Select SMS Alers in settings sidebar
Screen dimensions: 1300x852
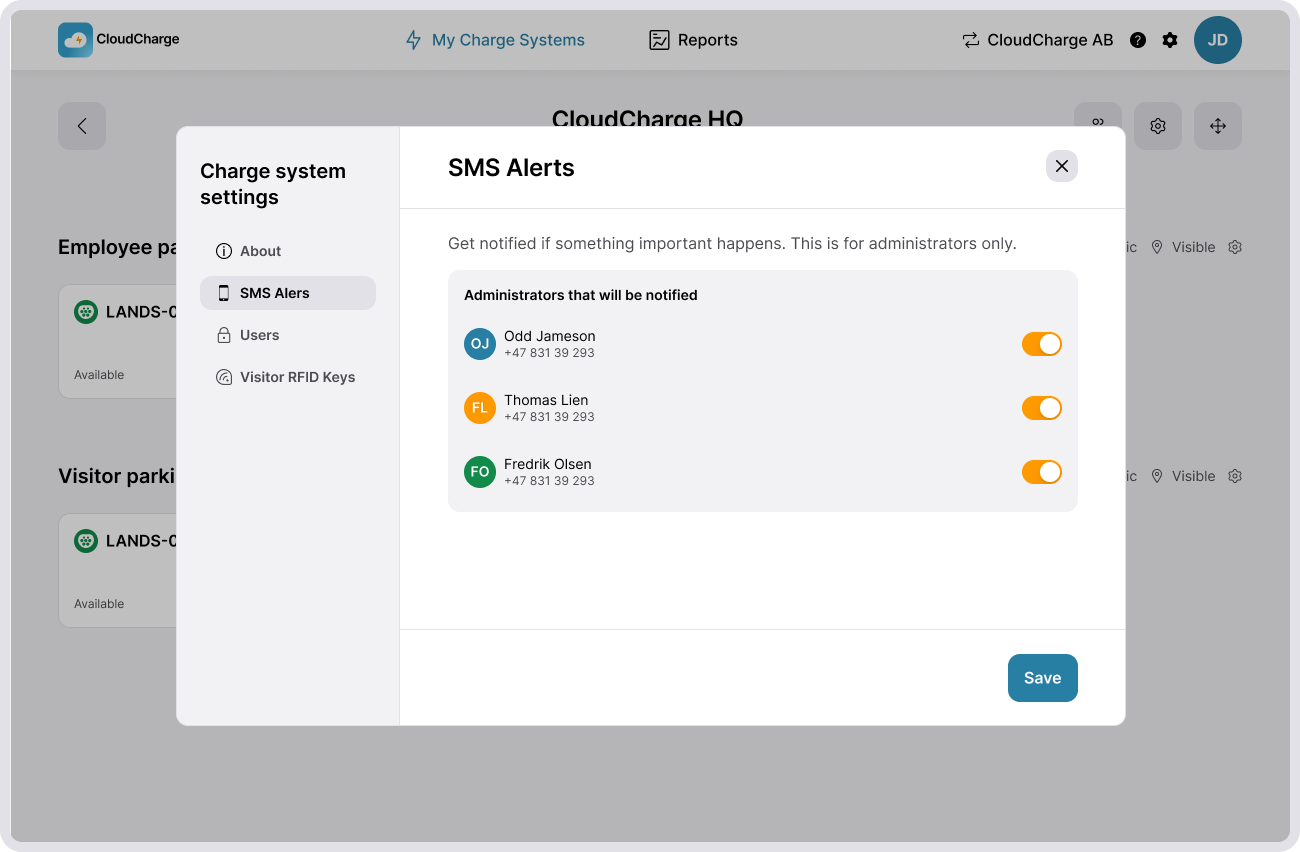(288, 293)
